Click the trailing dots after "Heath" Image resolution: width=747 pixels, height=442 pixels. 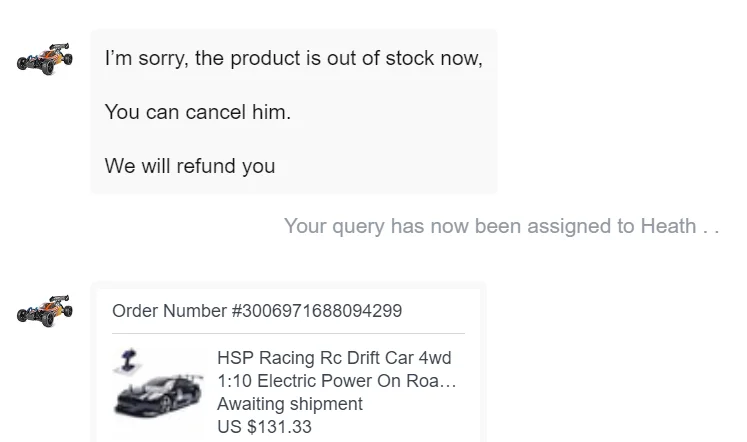[711, 227]
